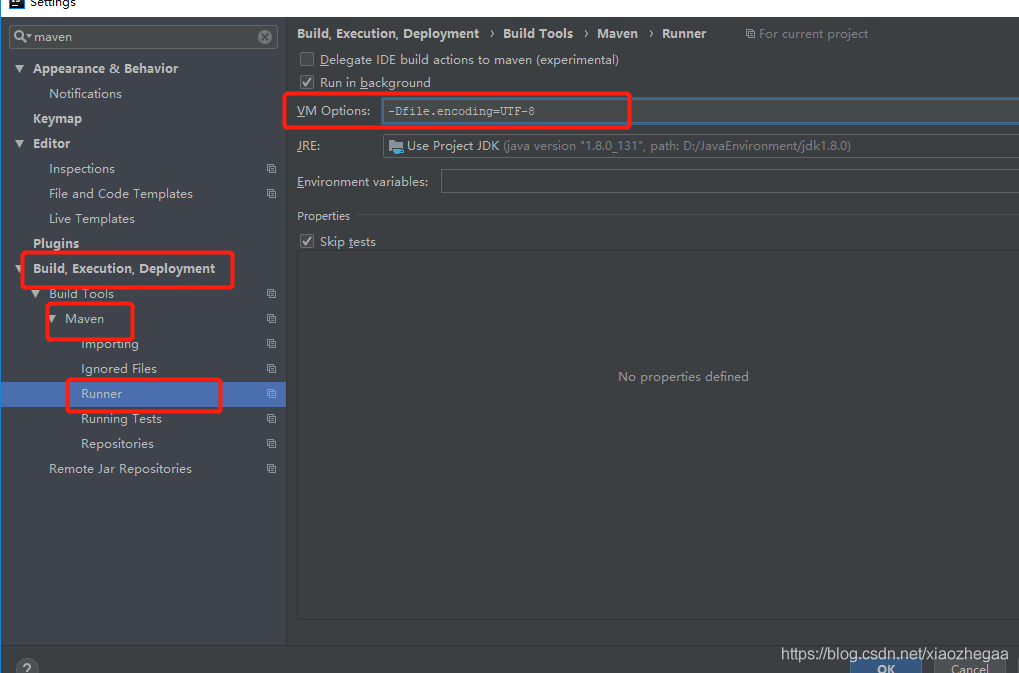Clear the maven search field text
Image resolution: width=1019 pixels, height=673 pixels.
[x=264, y=37]
